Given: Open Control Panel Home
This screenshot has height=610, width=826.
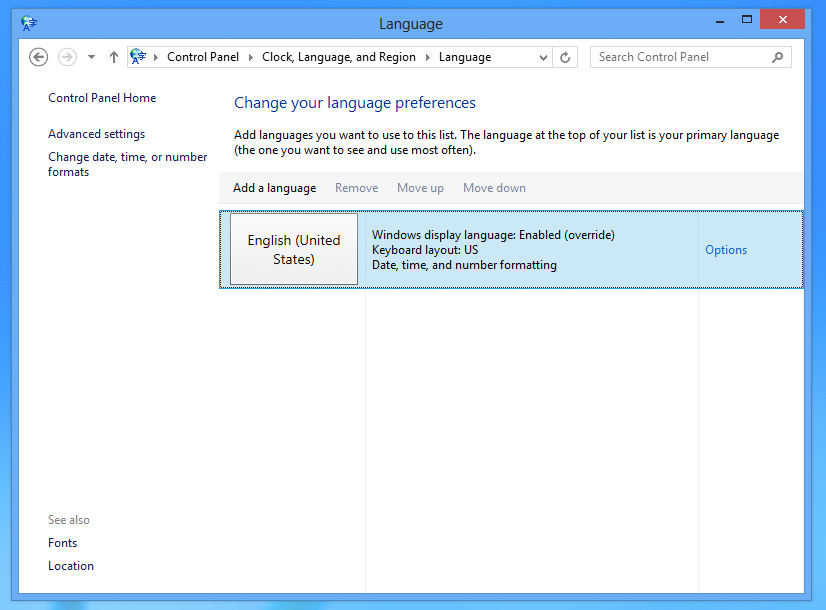Looking at the screenshot, I should click(102, 98).
